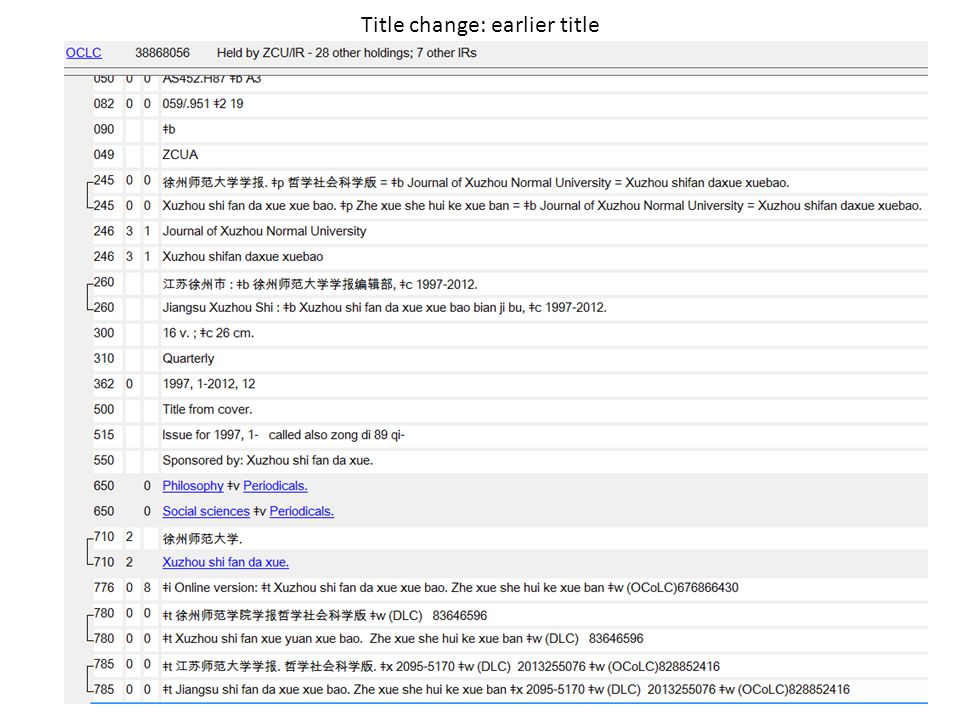The height and width of the screenshot is (720, 960).
Task: Click the linked-field bracket beside the 245 tags
Action: [x=89, y=193]
